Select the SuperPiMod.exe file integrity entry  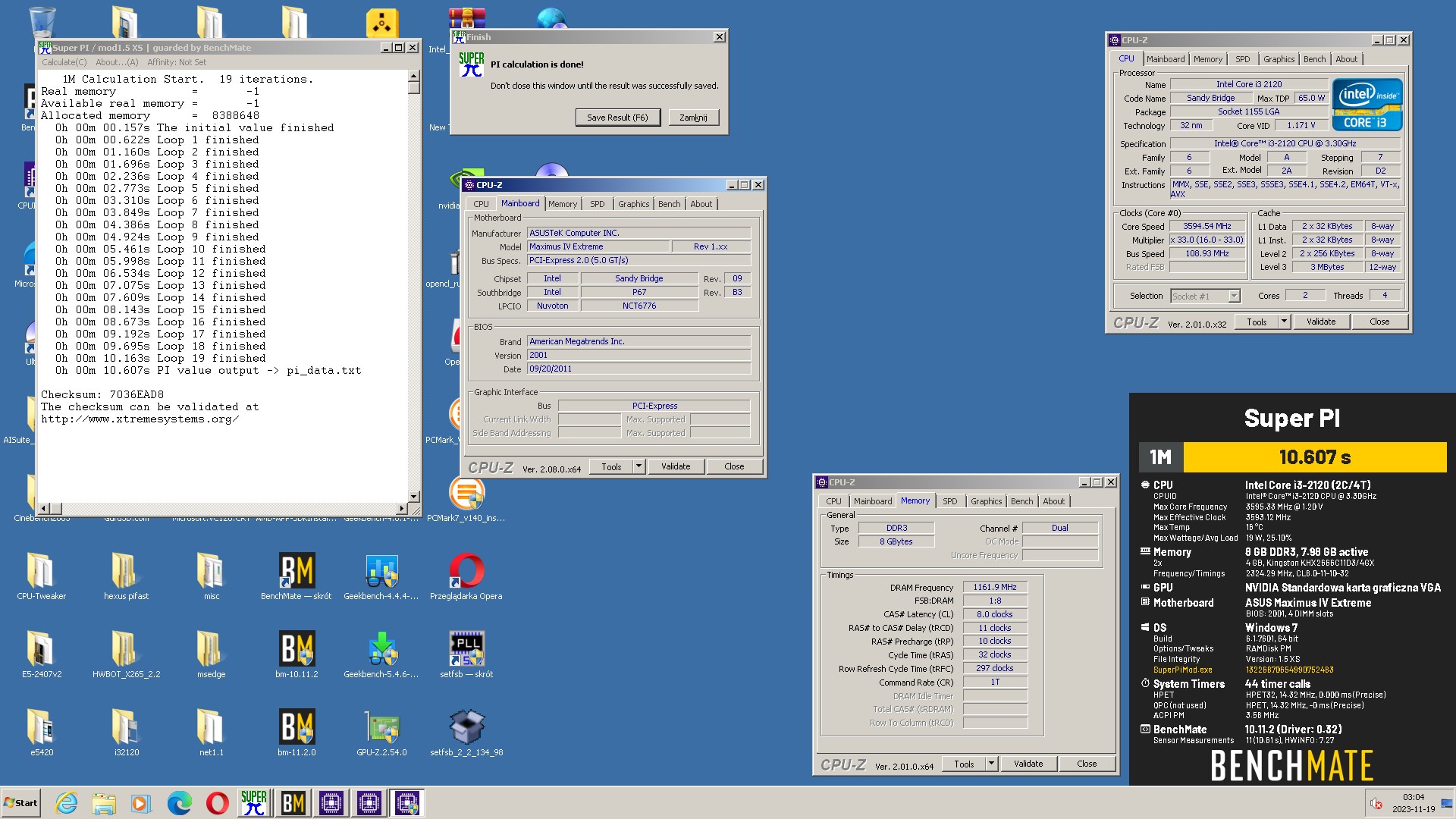pos(1182,670)
